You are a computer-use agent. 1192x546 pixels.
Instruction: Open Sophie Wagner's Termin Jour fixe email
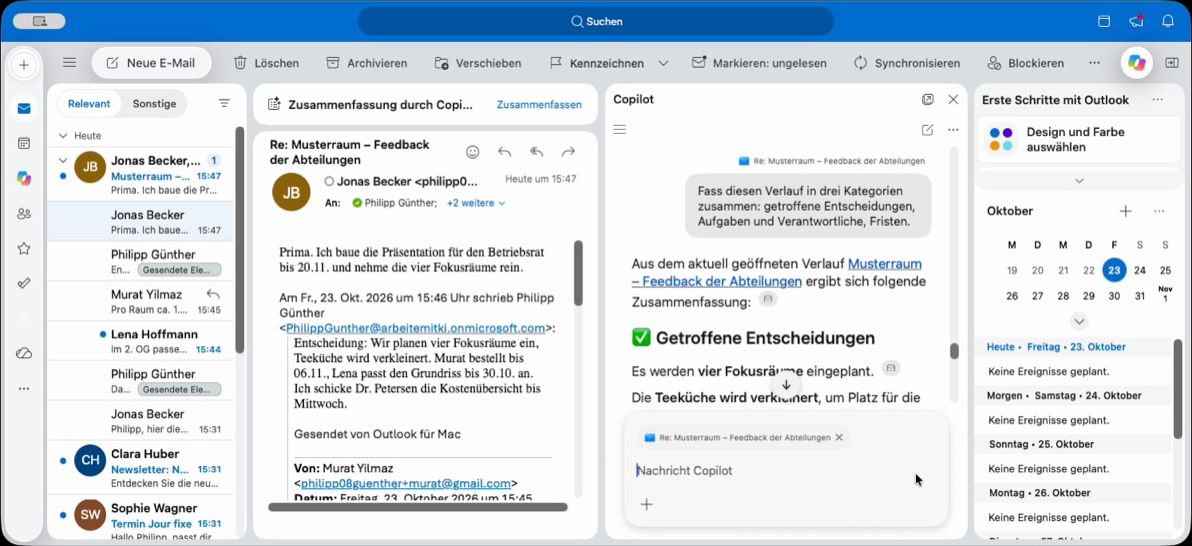pyautogui.click(x=141, y=519)
